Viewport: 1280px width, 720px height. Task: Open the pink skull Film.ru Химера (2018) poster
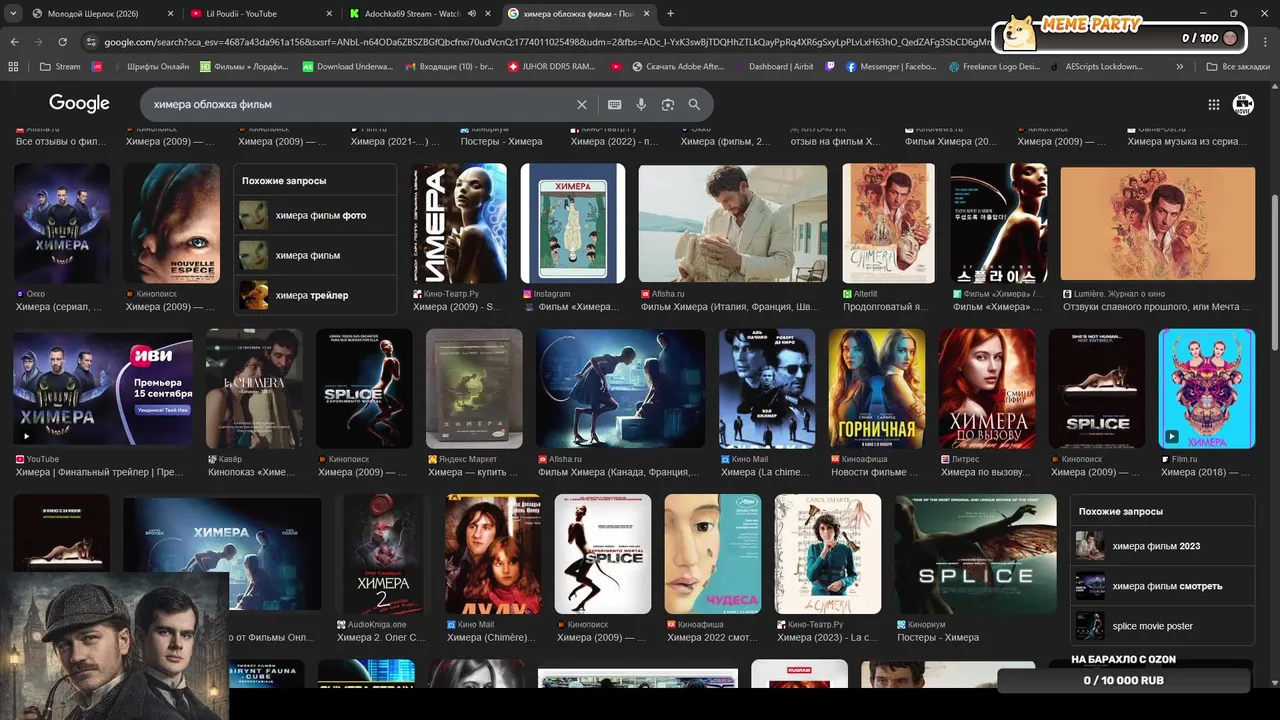pos(1206,388)
